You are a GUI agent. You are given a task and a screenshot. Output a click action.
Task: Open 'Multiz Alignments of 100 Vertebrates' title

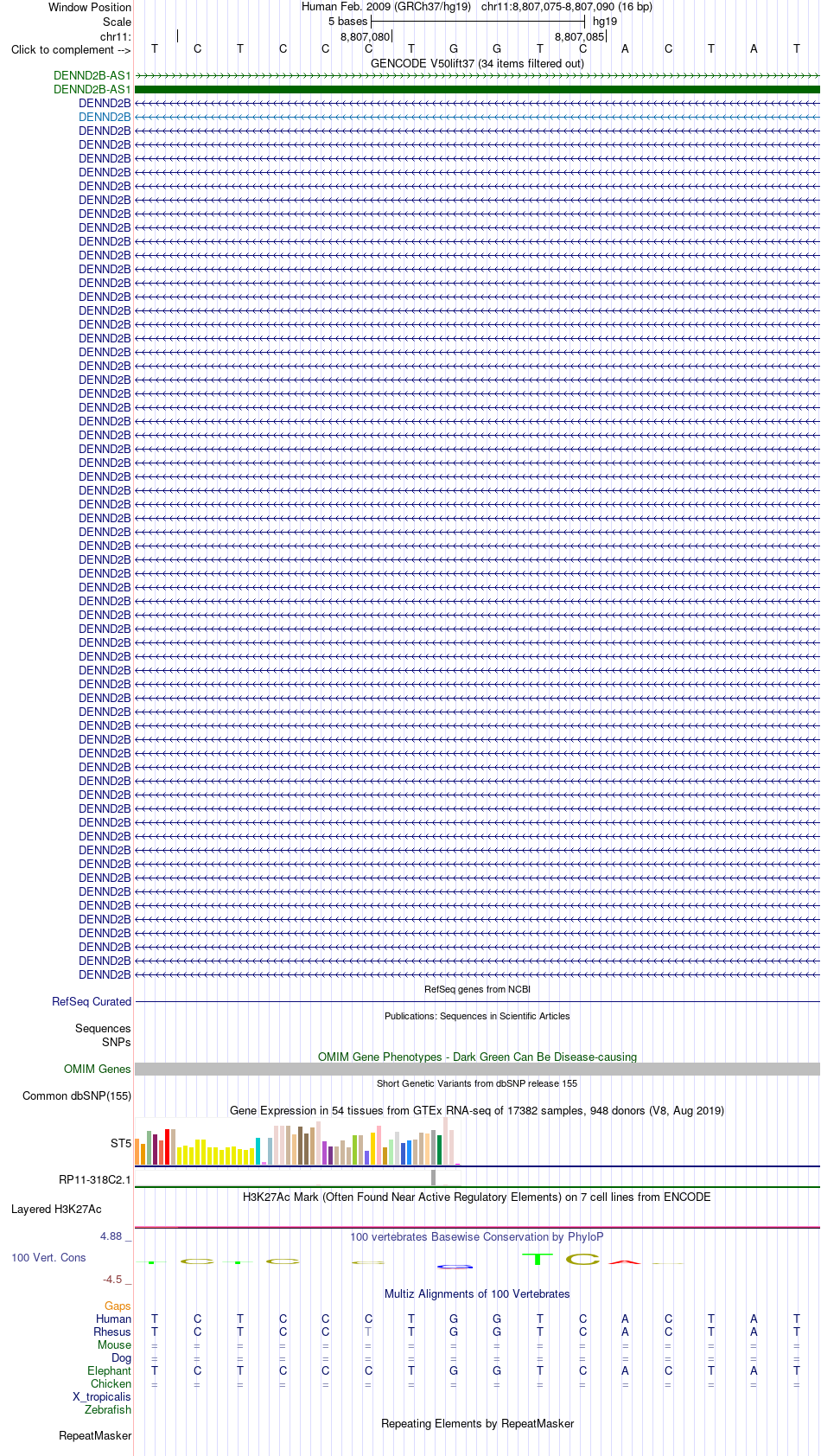pyautogui.click(x=477, y=1293)
